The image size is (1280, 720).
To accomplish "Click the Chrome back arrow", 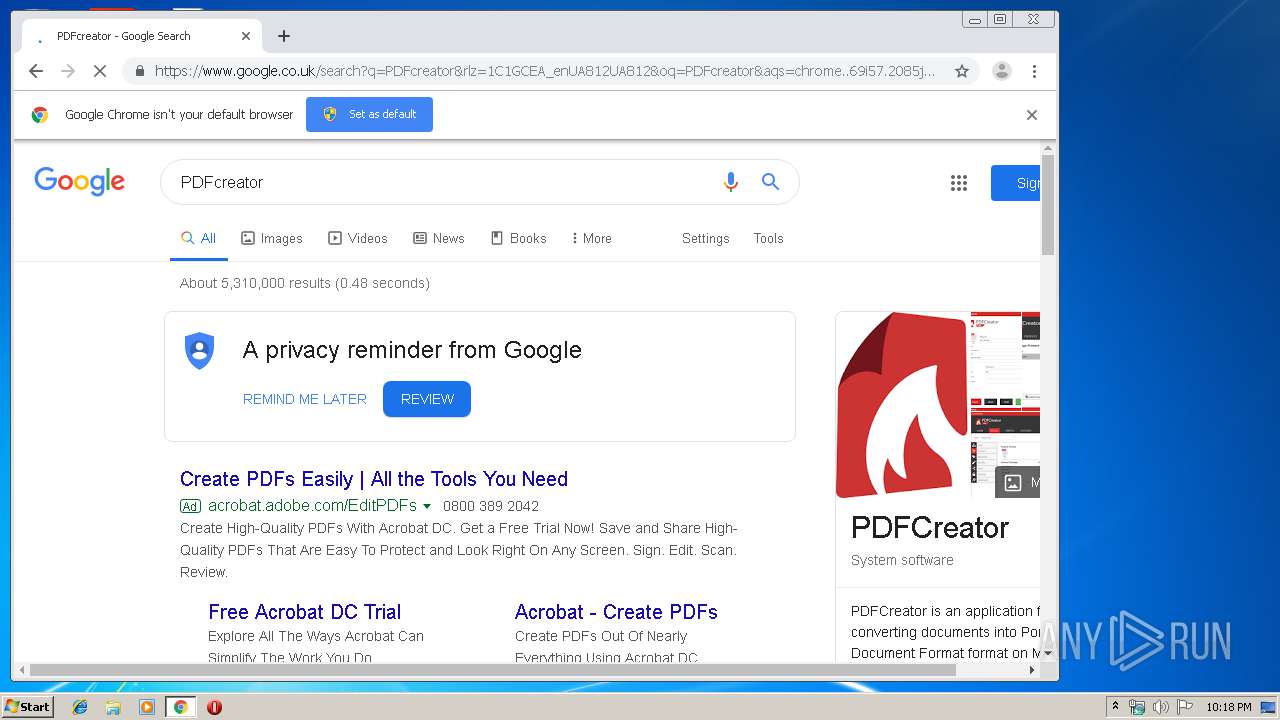I will coord(36,71).
